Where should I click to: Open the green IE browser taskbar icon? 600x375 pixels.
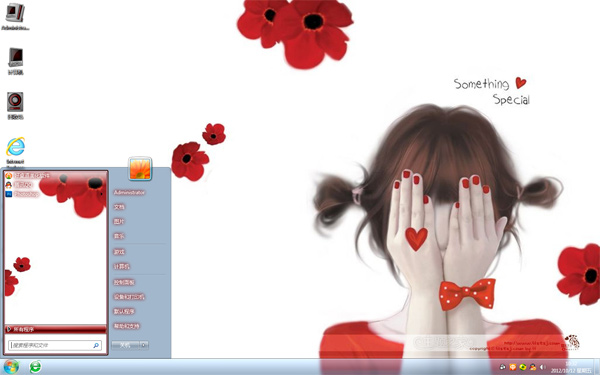click(36, 367)
